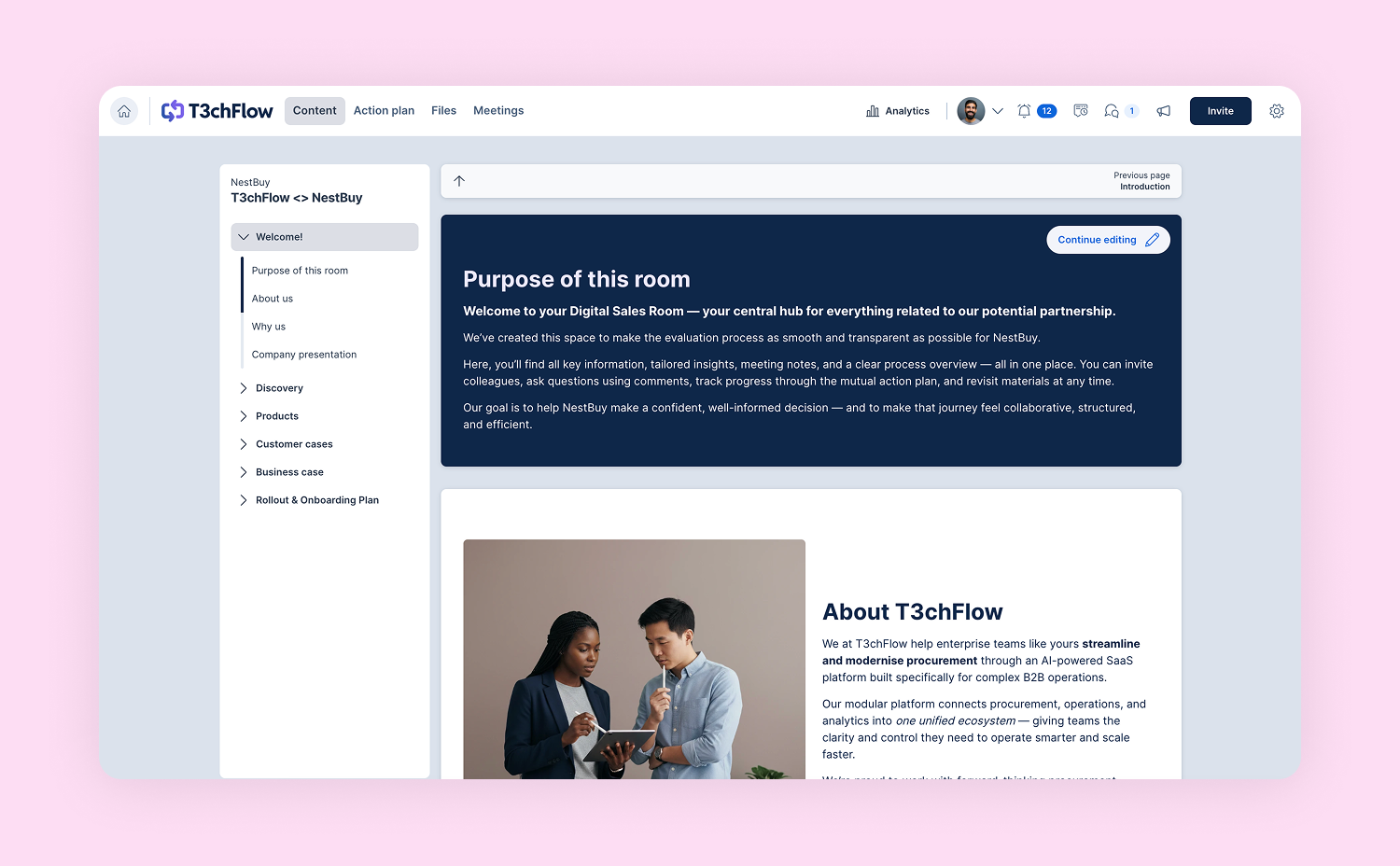Click the two colleagues photo
The height and width of the screenshot is (866, 1400).
tap(635, 659)
